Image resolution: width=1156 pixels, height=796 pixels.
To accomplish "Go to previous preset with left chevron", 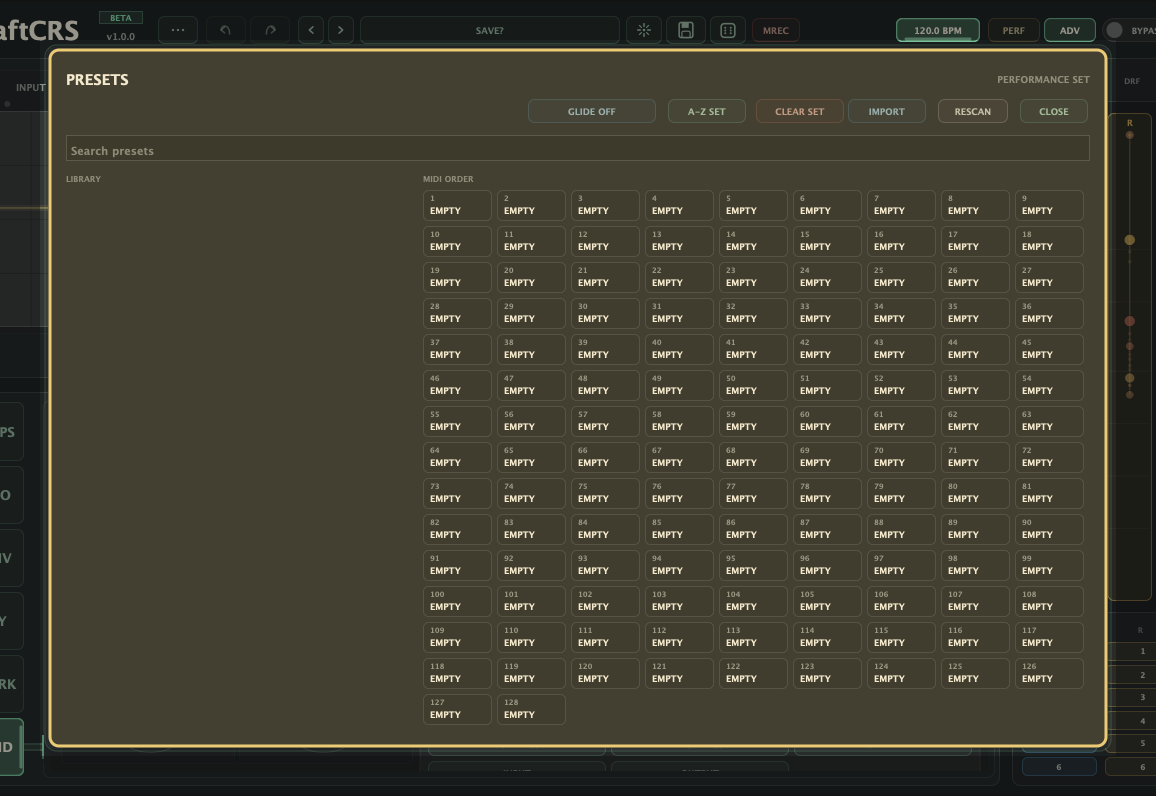I will pyautogui.click(x=311, y=30).
